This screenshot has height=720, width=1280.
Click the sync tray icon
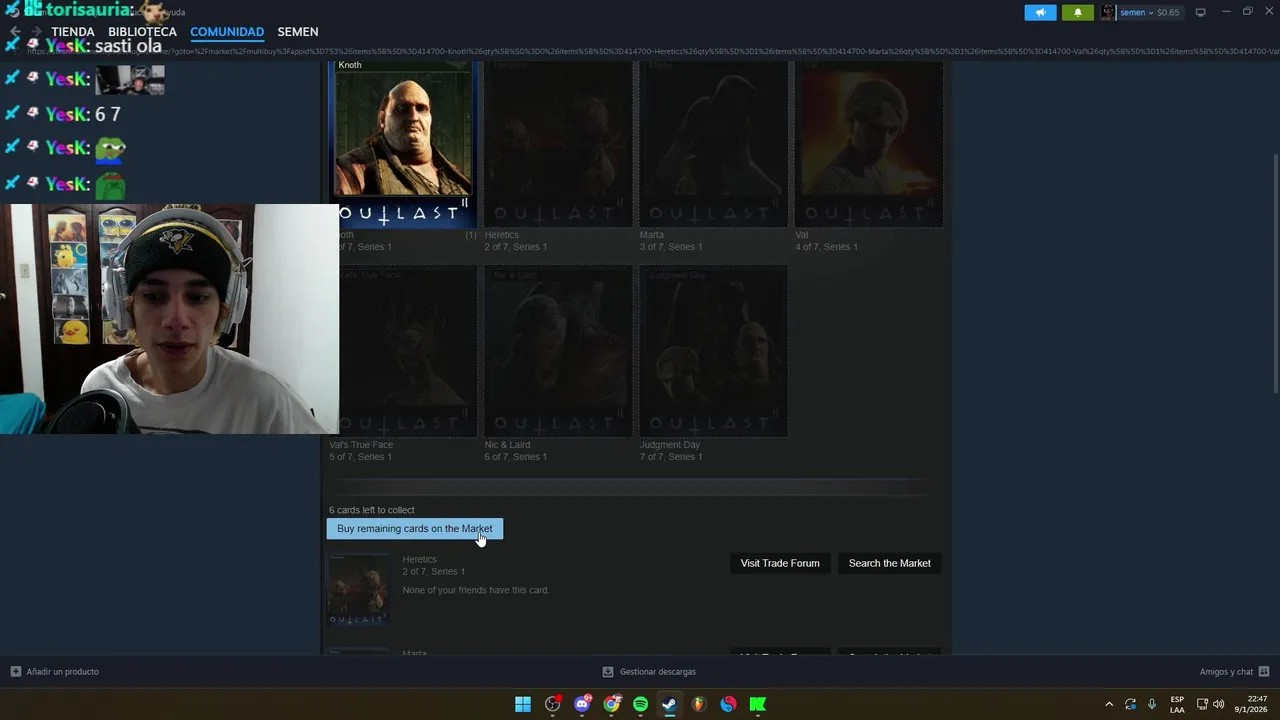click(1130, 704)
